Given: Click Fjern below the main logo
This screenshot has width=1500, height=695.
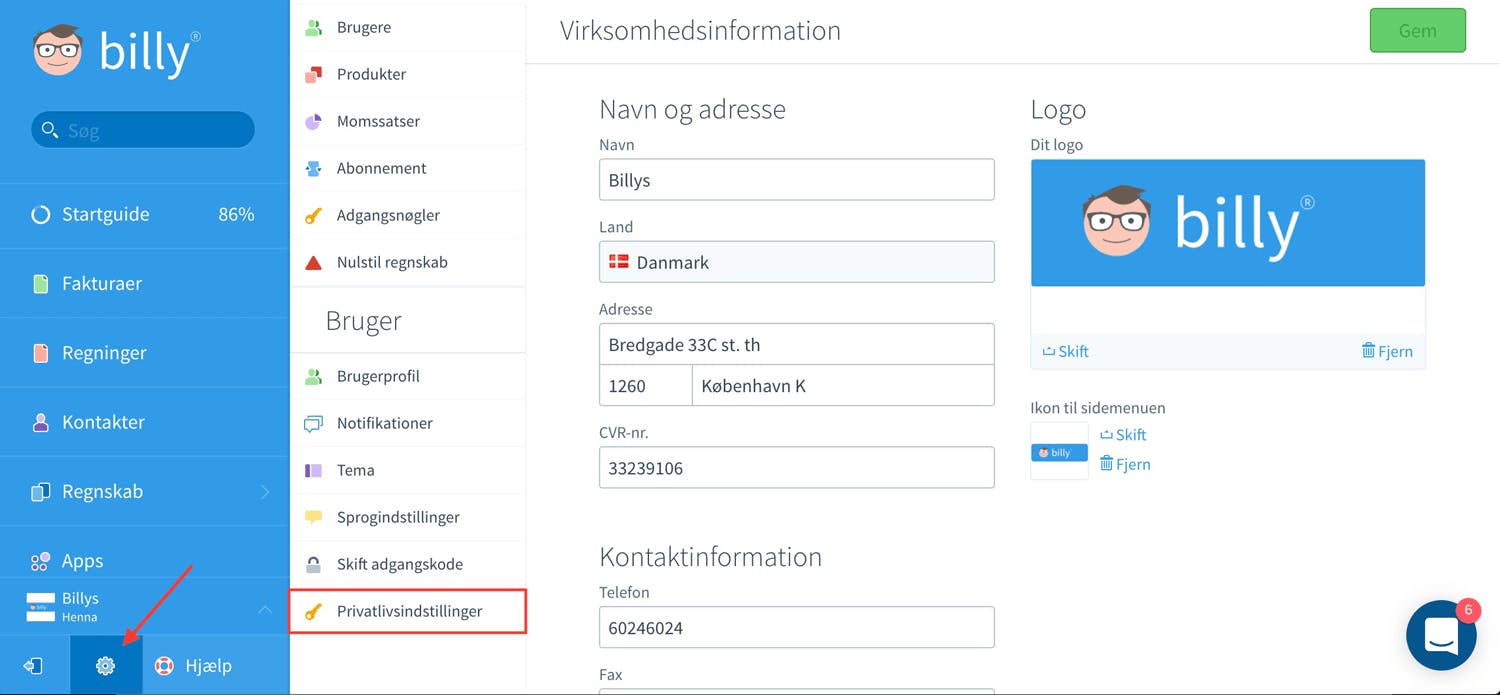Looking at the screenshot, I should tap(1387, 351).
